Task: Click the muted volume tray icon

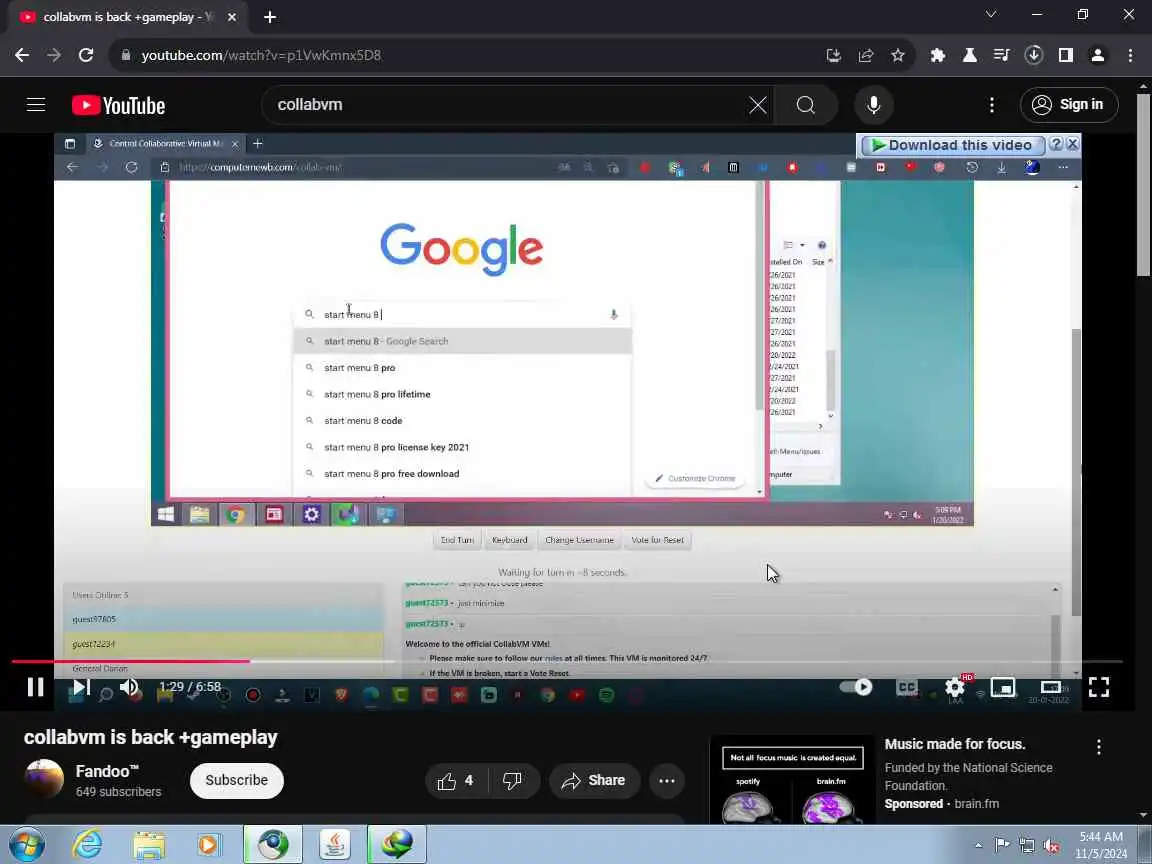Action: pyautogui.click(x=1051, y=845)
